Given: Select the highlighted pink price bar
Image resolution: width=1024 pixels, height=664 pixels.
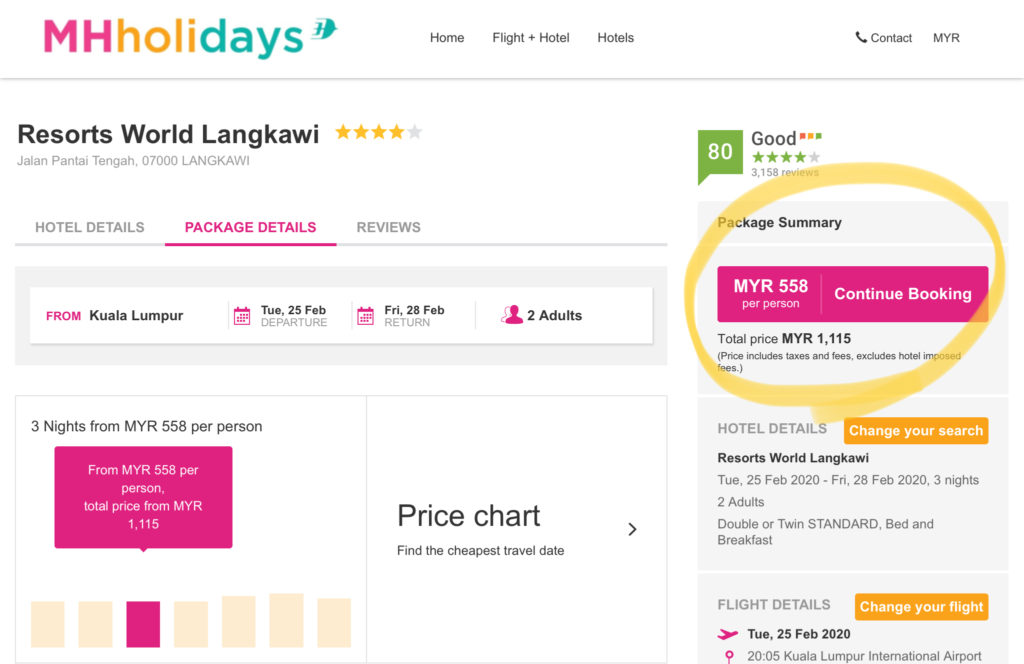Looking at the screenshot, I should pyautogui.click(x=143, y=624).
